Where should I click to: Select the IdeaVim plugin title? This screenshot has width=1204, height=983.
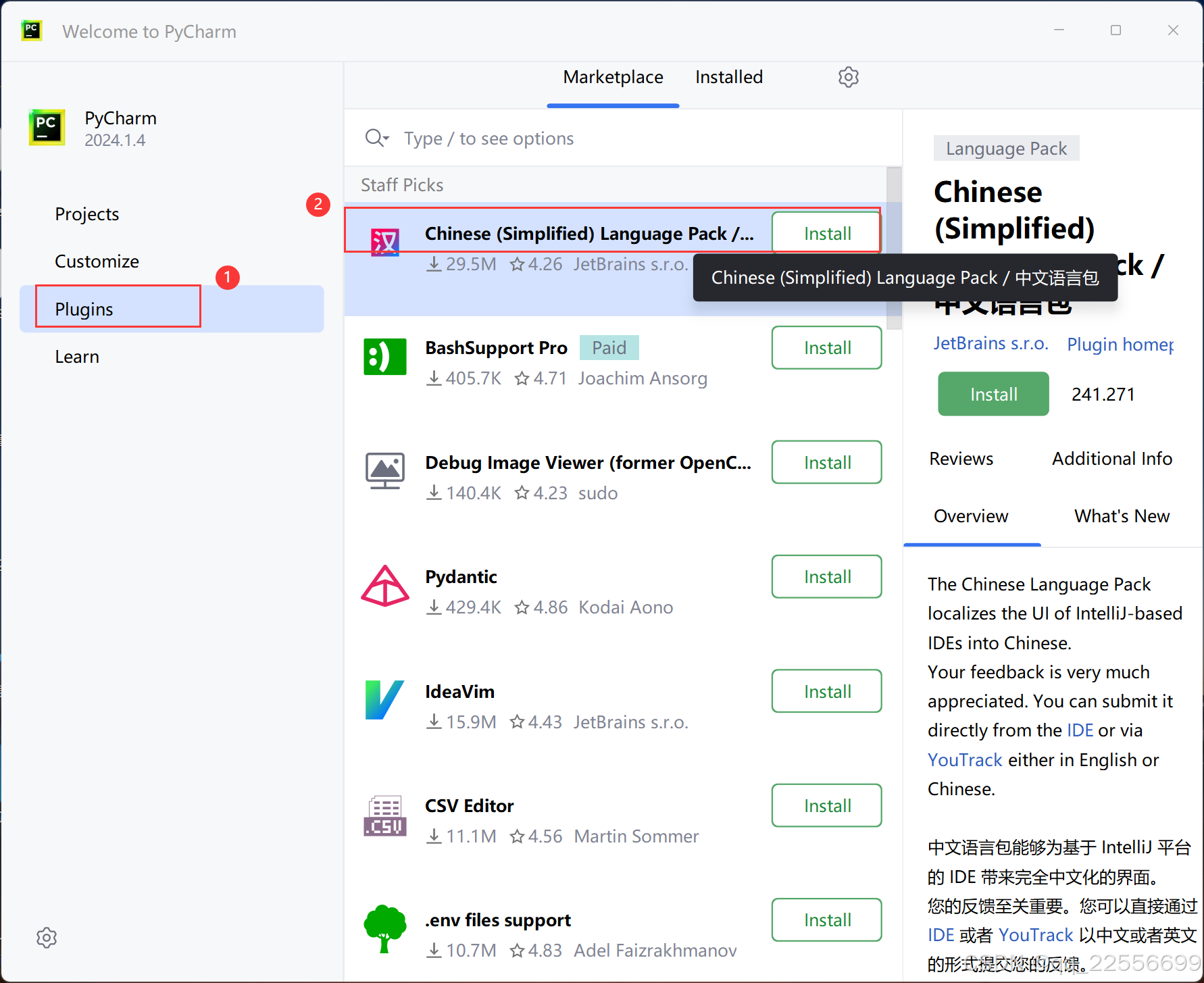pyautogui.click(x=459, y=692)
